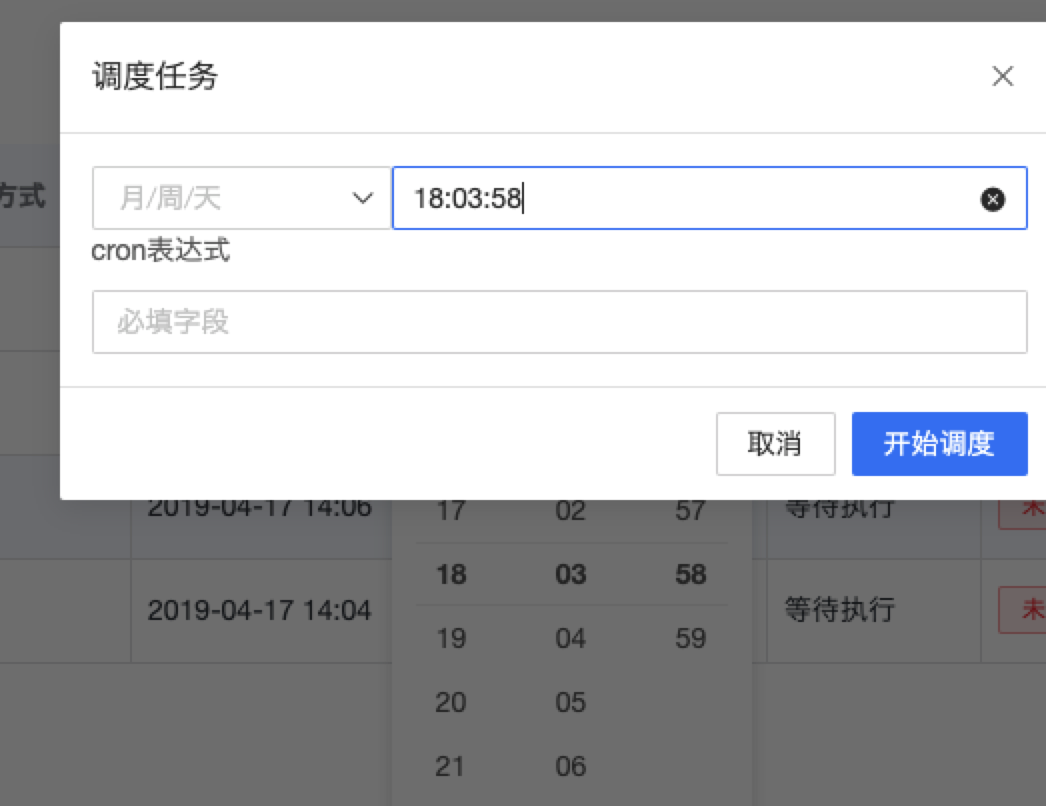Select minute 04 in time picker
Viewport: 1046px width, 806px height.
coord(570,638)
